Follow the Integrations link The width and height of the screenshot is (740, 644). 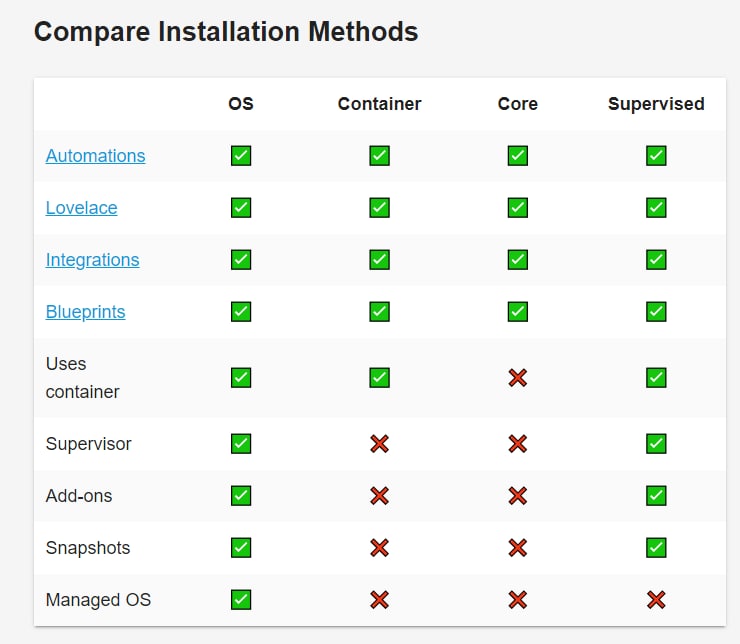[x=92, y=260]
